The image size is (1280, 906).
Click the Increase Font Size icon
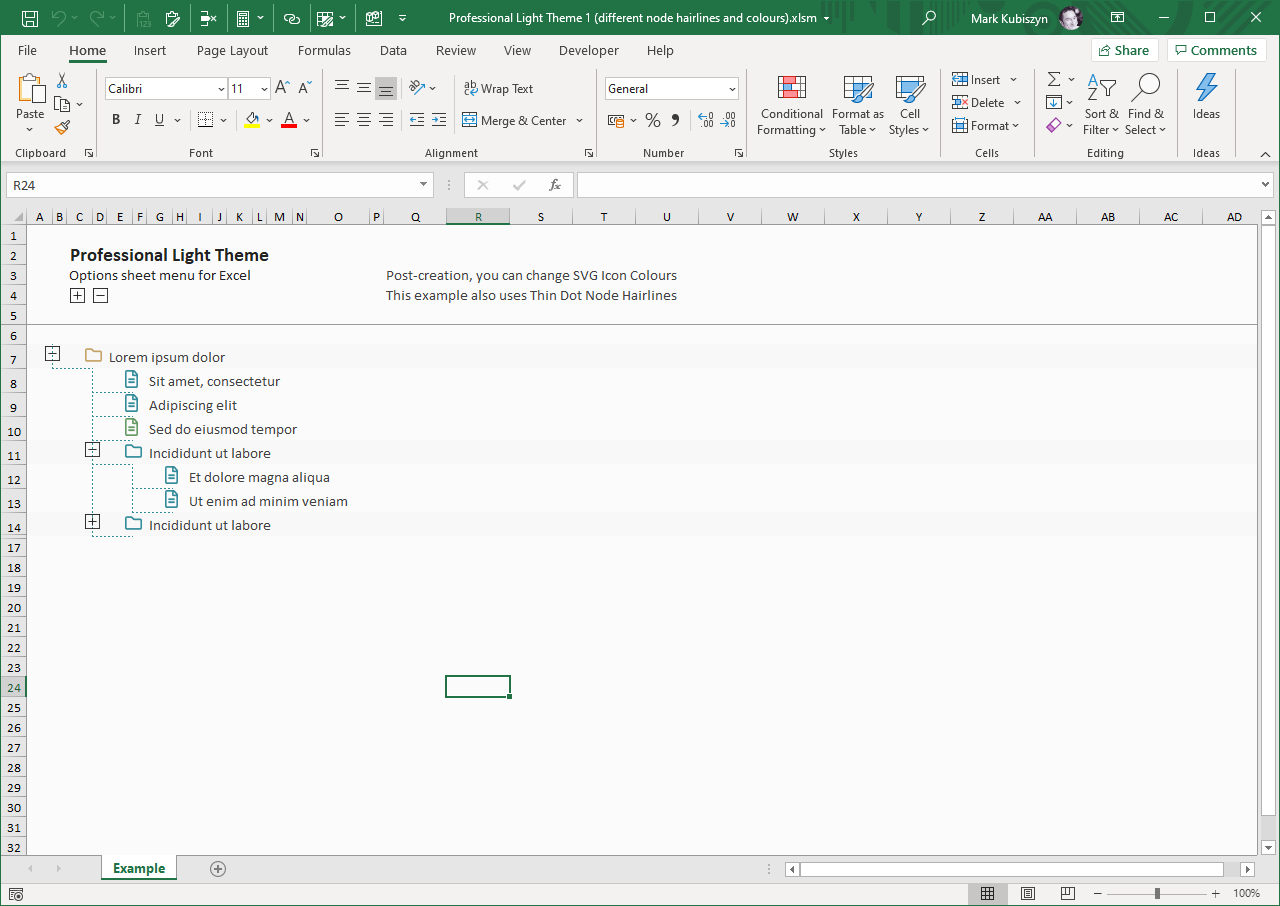click(x=283, y=89)
